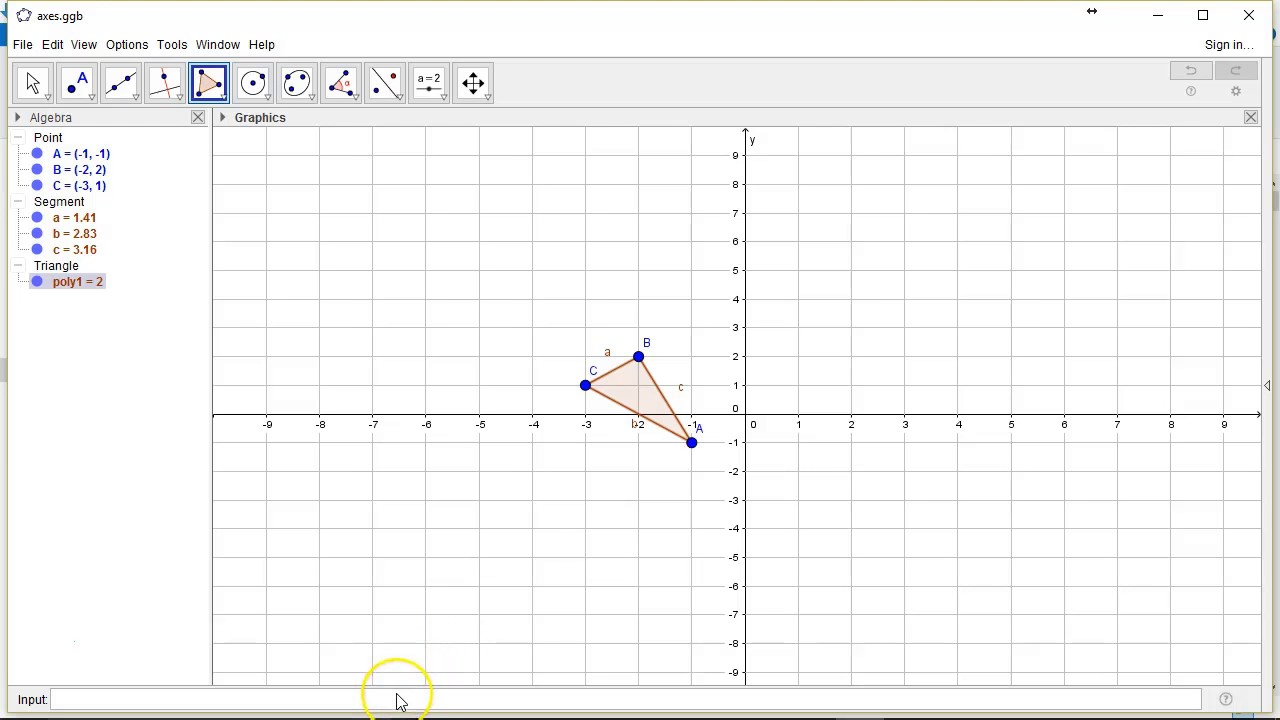Select C = (-3, 1) in Algebra
1280x720 pixels.
point(79,186)
